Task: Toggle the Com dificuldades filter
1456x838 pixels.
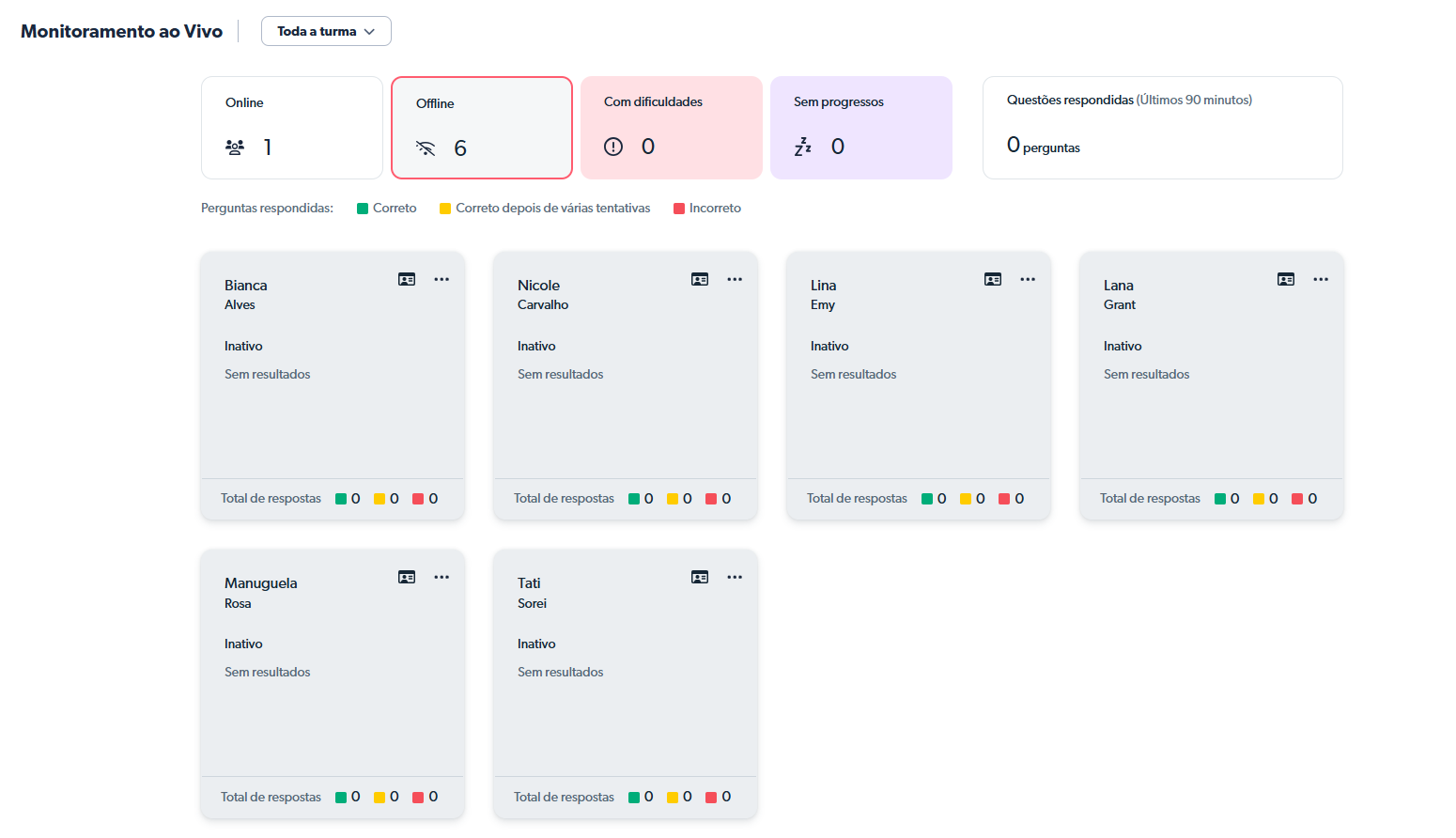Action: tap(672, 128)
